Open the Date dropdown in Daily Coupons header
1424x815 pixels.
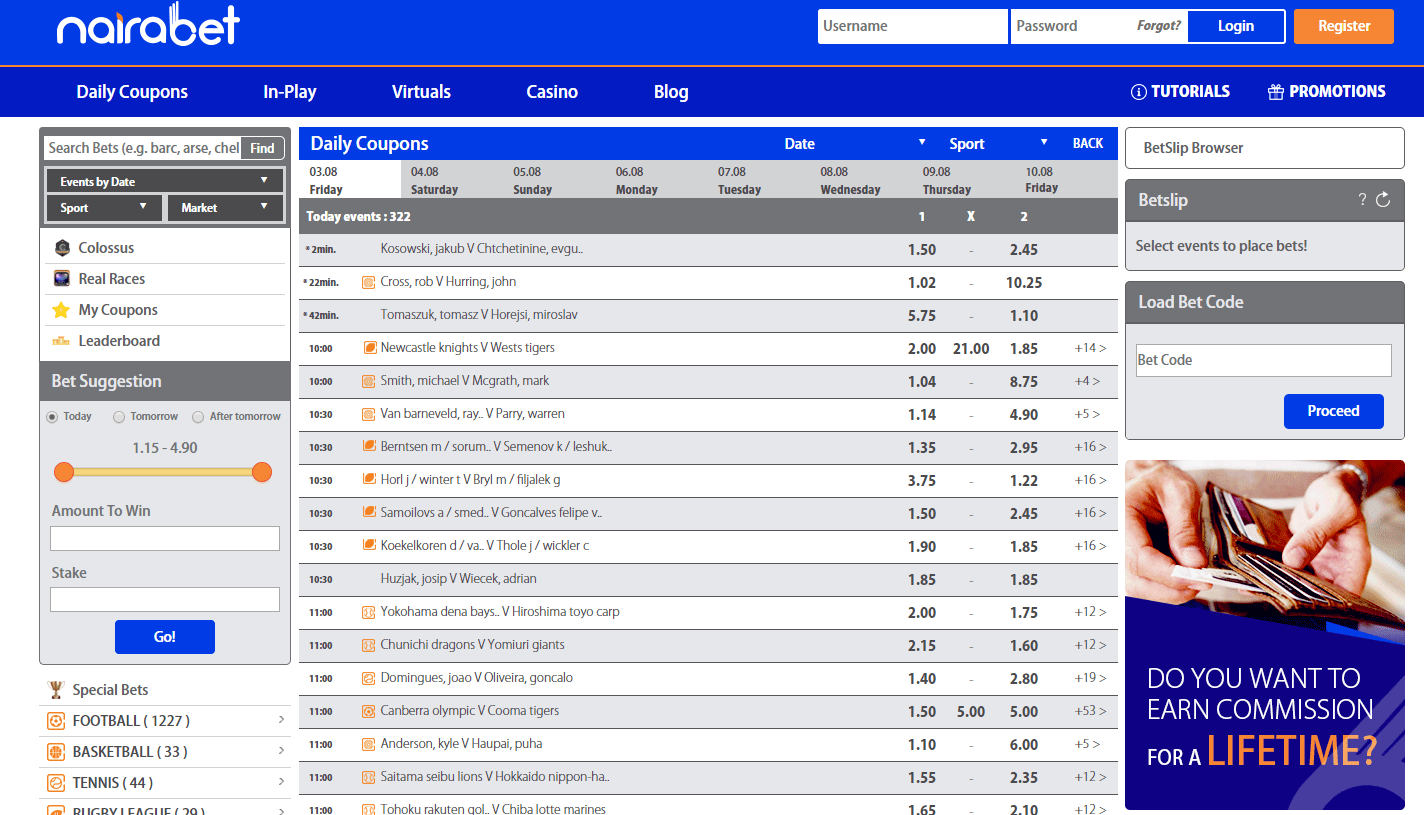[854, 143]
